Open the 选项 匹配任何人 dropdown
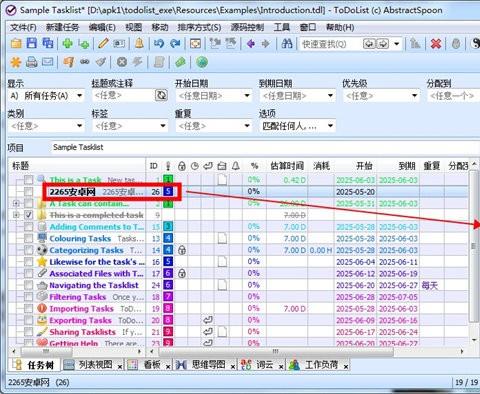This screenshot has height=394, width=480. click(x=330, y=126)
